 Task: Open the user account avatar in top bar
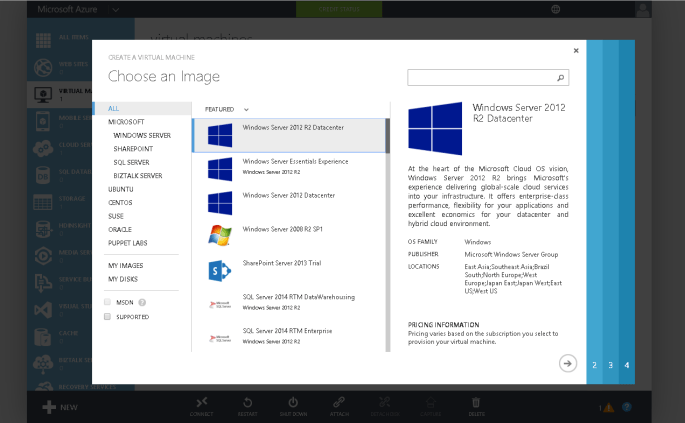[x=643, y=9]
